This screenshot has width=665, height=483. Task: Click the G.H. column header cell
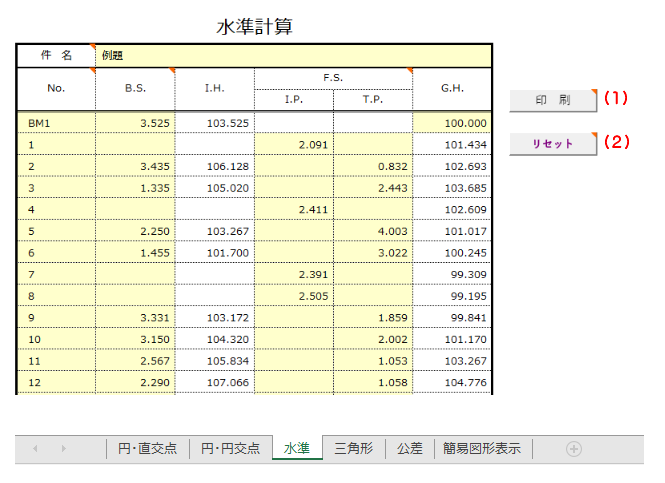coord(452,89)
